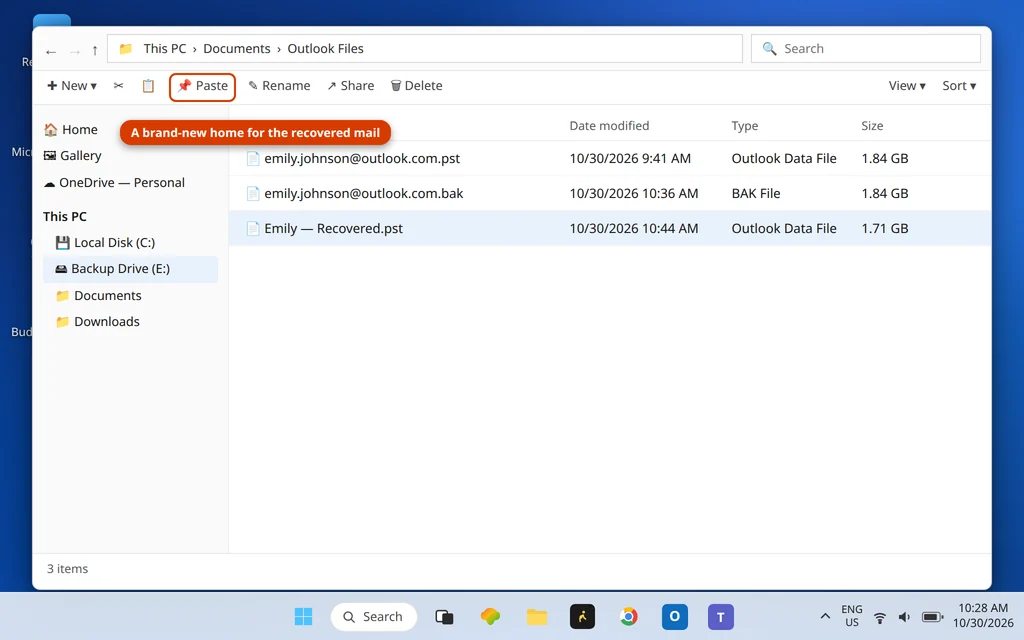This screenshot has height=640, width=1024.
Task: Open Home in the sidebar
Action: point(71,129)
